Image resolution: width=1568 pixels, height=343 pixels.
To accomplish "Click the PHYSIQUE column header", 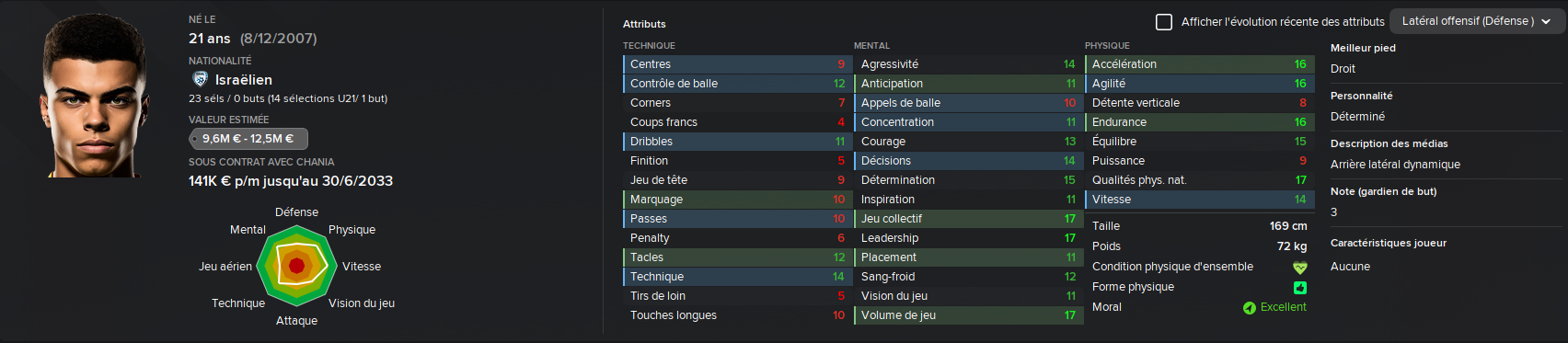I will point(1107,45).
